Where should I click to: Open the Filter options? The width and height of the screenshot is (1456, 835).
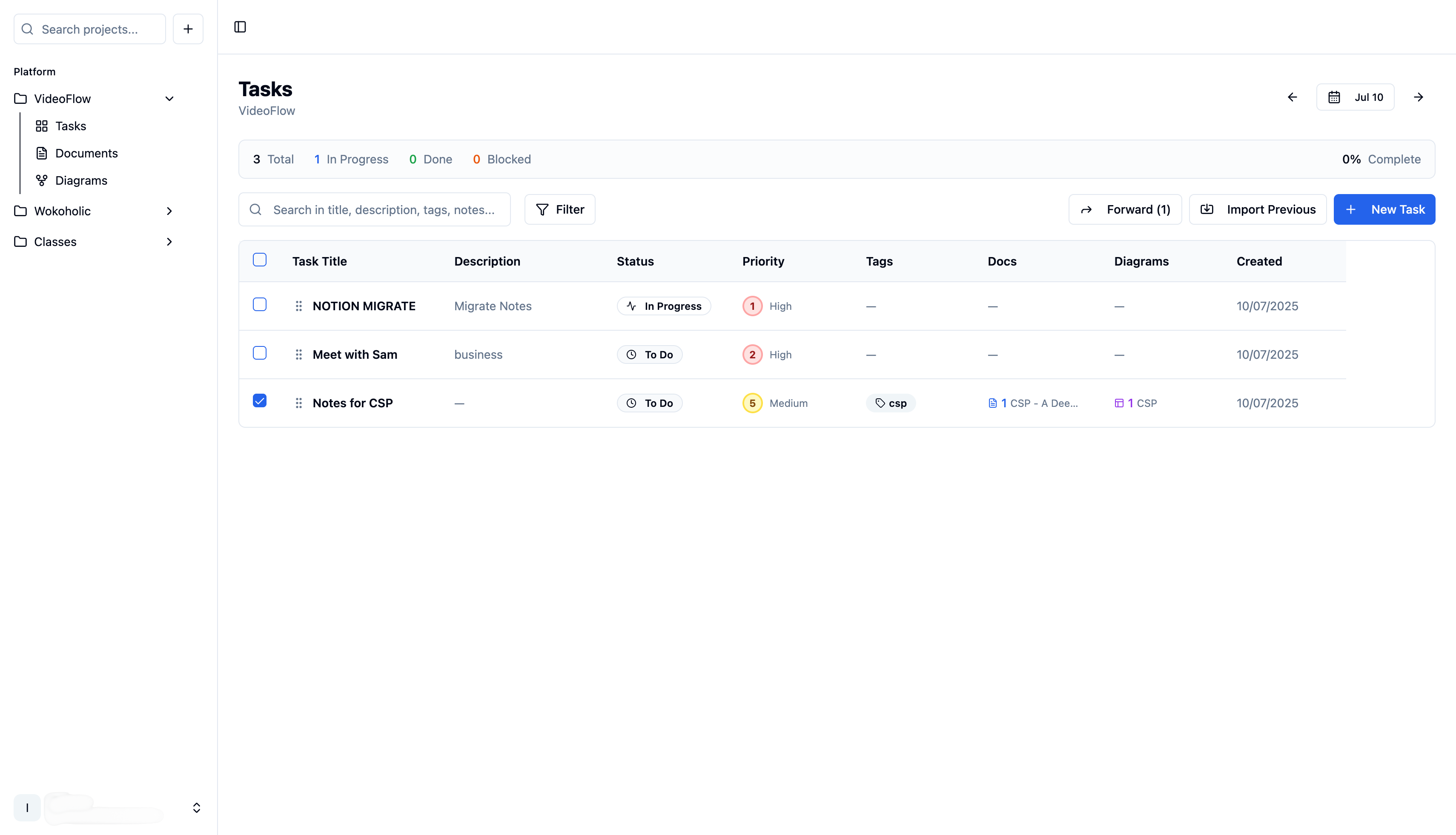click(559, 209)
